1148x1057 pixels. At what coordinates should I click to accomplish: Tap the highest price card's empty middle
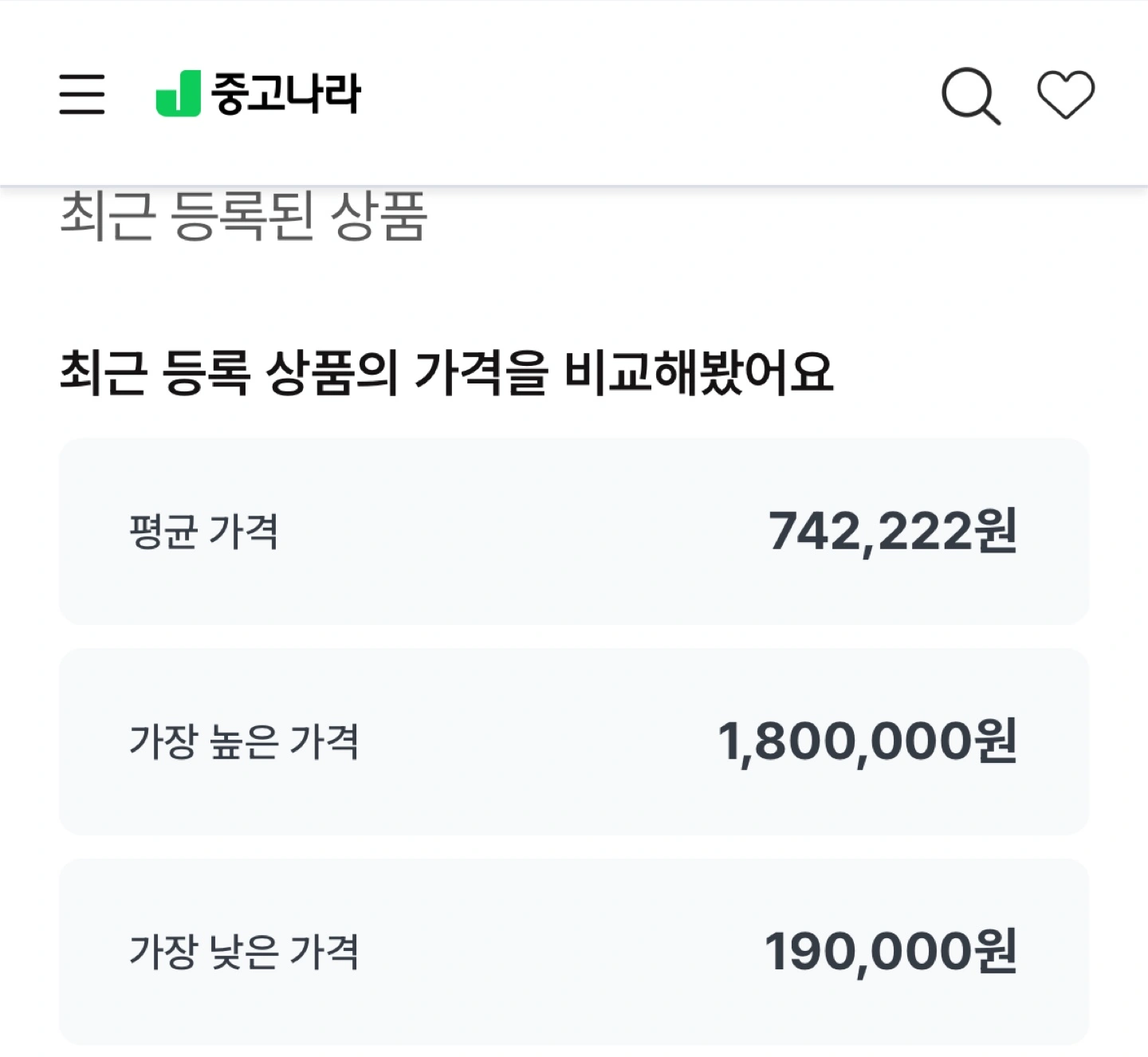tap(538, 741)
